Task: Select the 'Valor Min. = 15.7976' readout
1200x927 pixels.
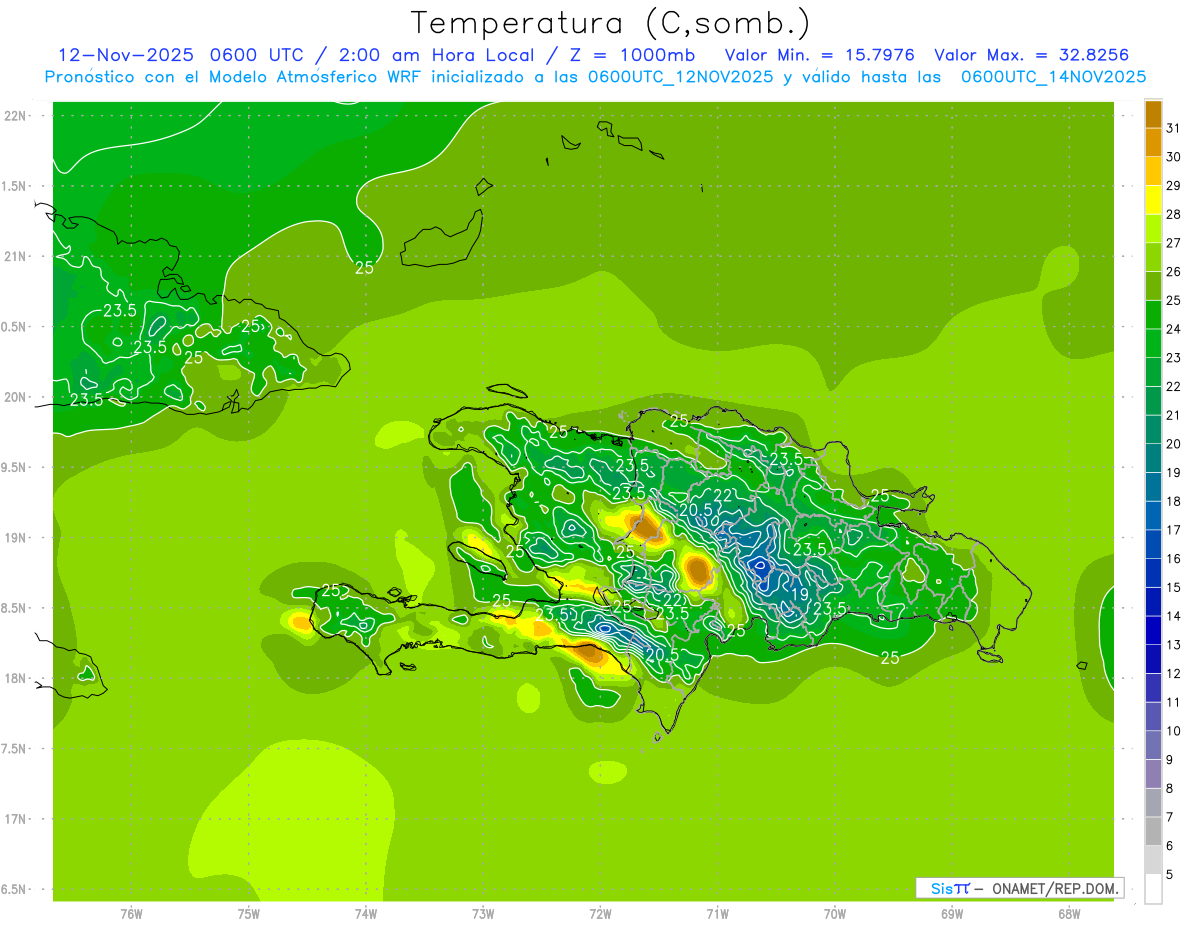Action: pyautogui.click(x=819, y=55)
